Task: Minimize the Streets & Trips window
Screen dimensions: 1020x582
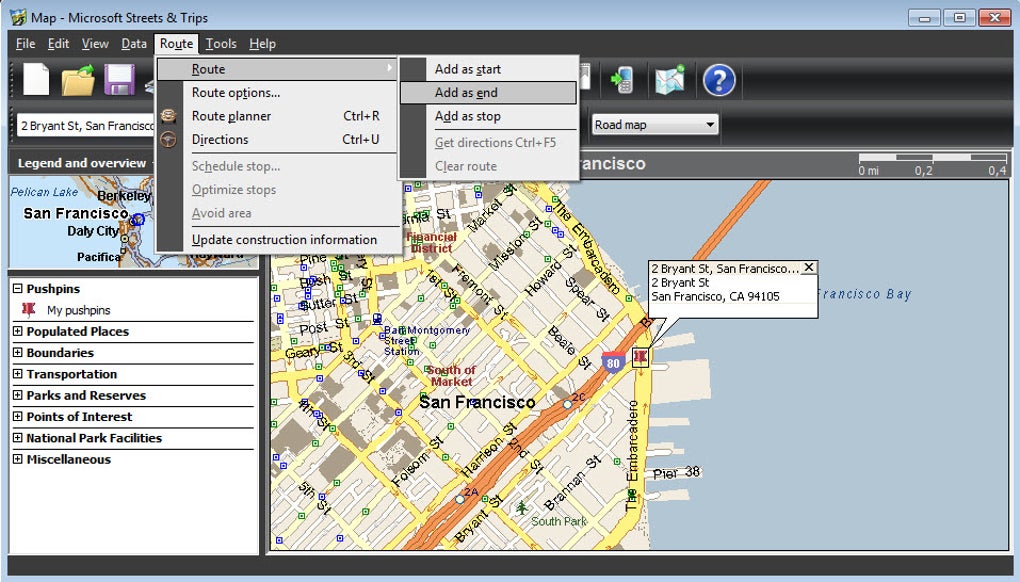Action: coord(924,18)
